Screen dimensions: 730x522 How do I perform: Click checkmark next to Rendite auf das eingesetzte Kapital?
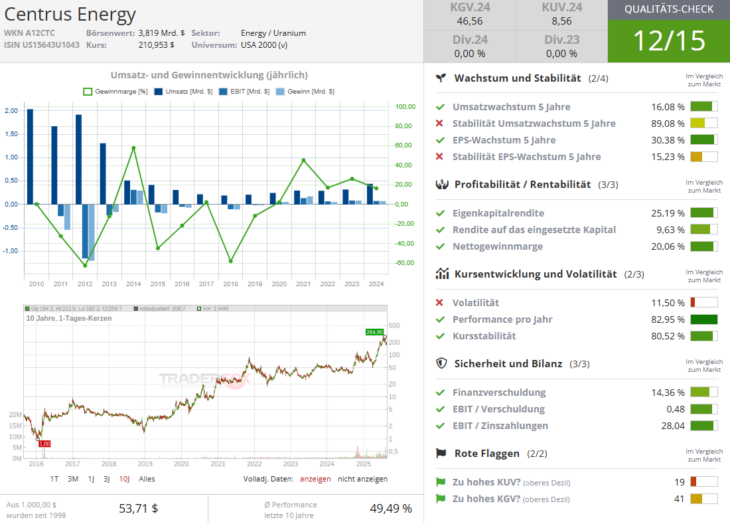point(440,230)
